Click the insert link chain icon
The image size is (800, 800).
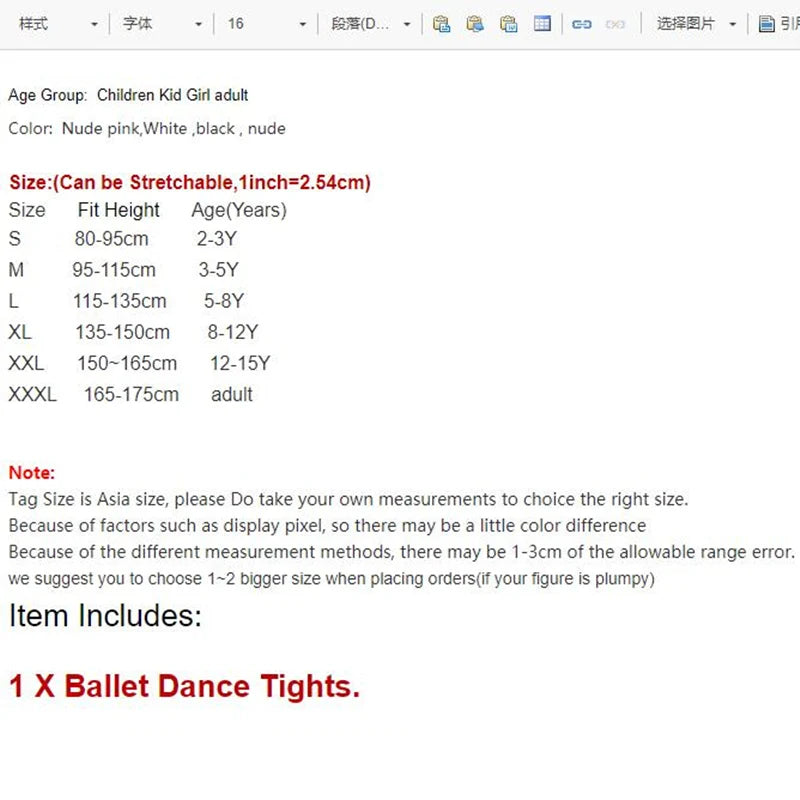point(582,24)
